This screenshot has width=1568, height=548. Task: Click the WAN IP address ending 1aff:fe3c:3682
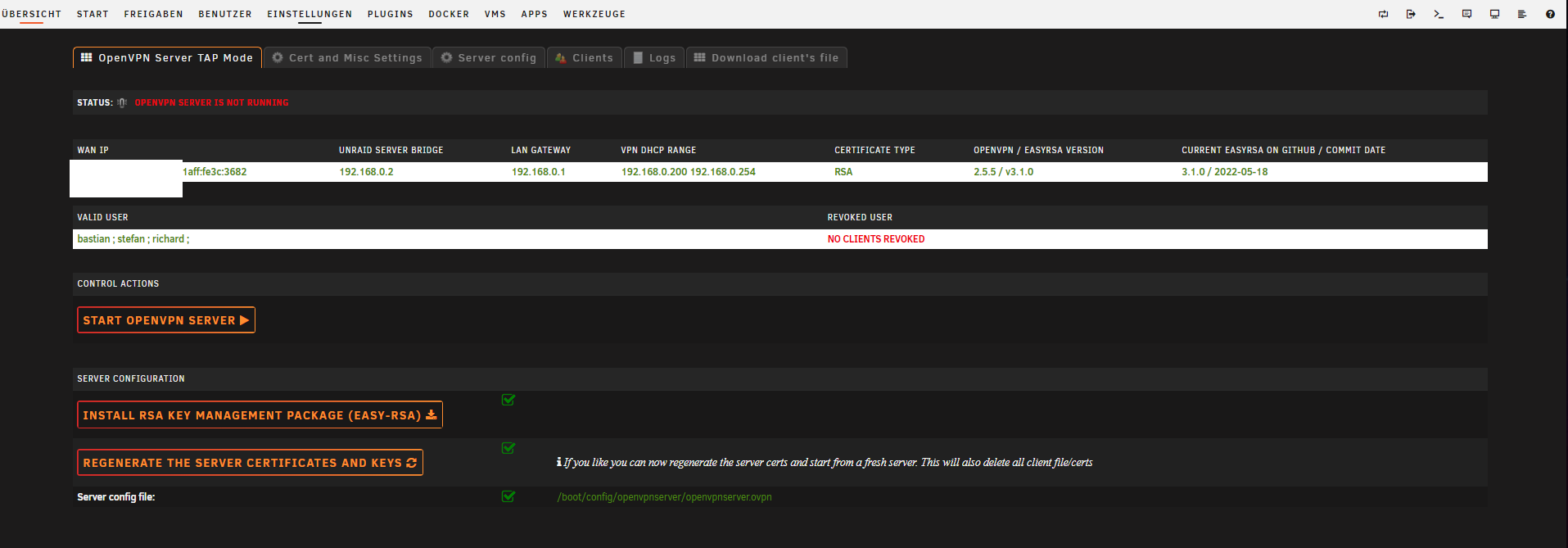click(215, 172)
